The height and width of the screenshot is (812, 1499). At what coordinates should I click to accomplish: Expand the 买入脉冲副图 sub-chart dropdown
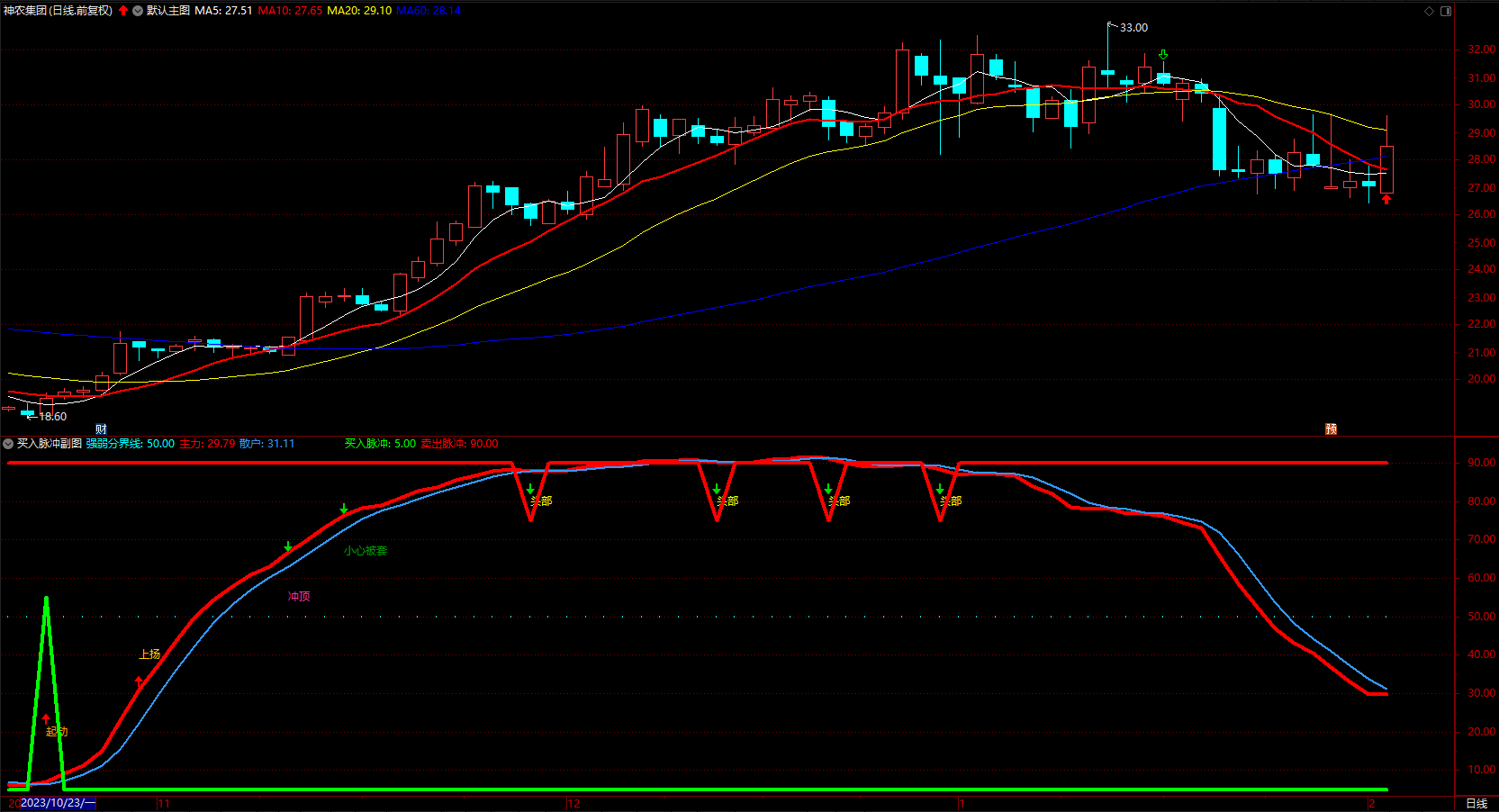(8, 444)
